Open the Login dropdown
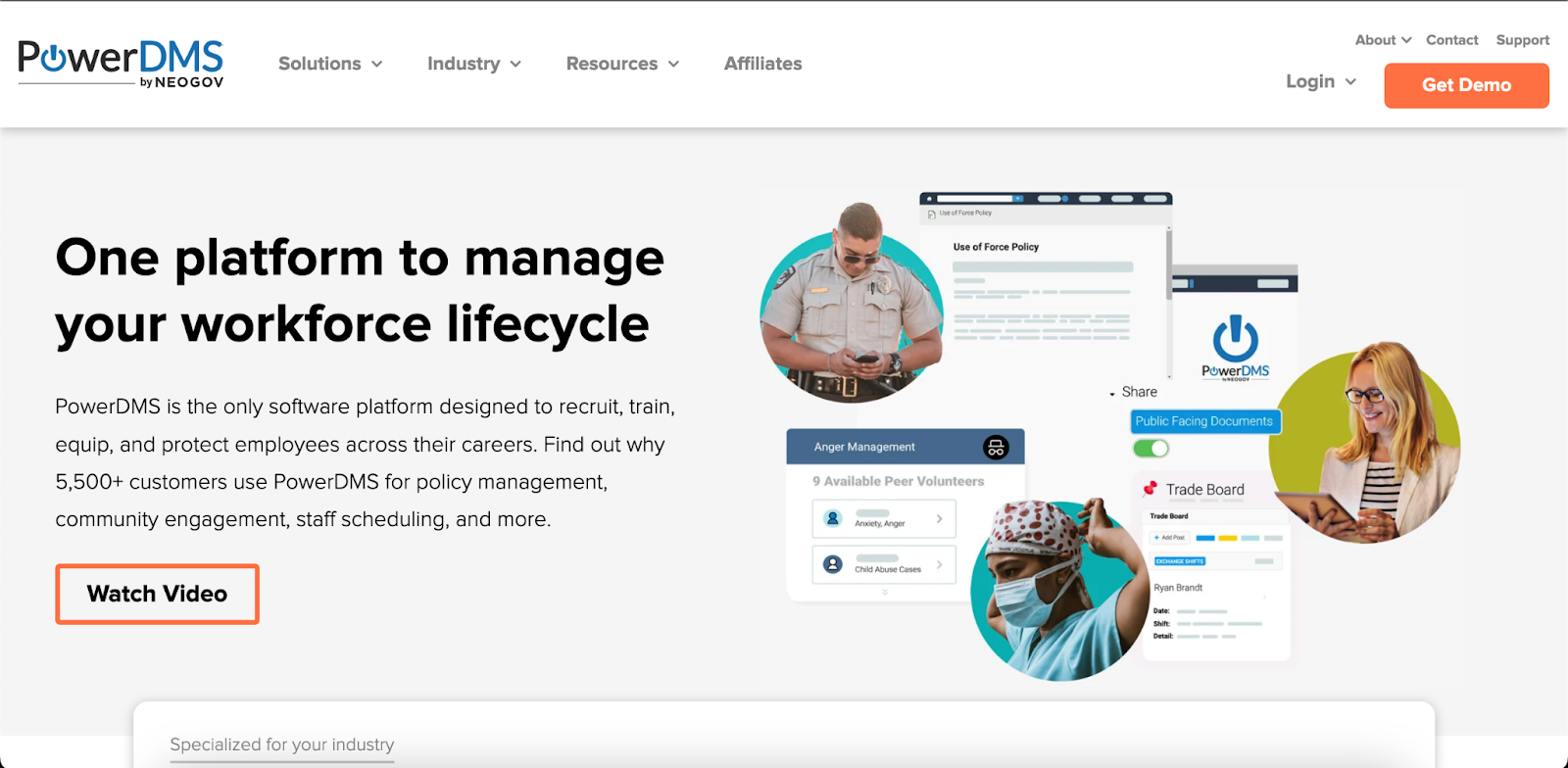Image resolution: width=1568 pixels, height=768 pixels. (1321, 82)
